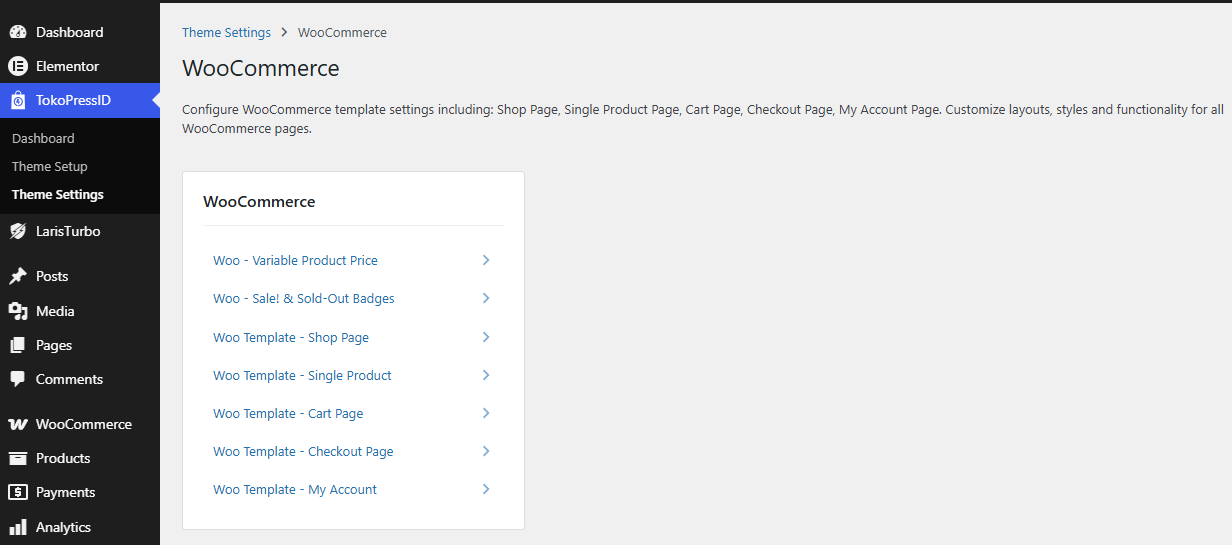1232x545 pixels.
Task: Click the TokoPressID bag icon
Action: tap(18, 100)
